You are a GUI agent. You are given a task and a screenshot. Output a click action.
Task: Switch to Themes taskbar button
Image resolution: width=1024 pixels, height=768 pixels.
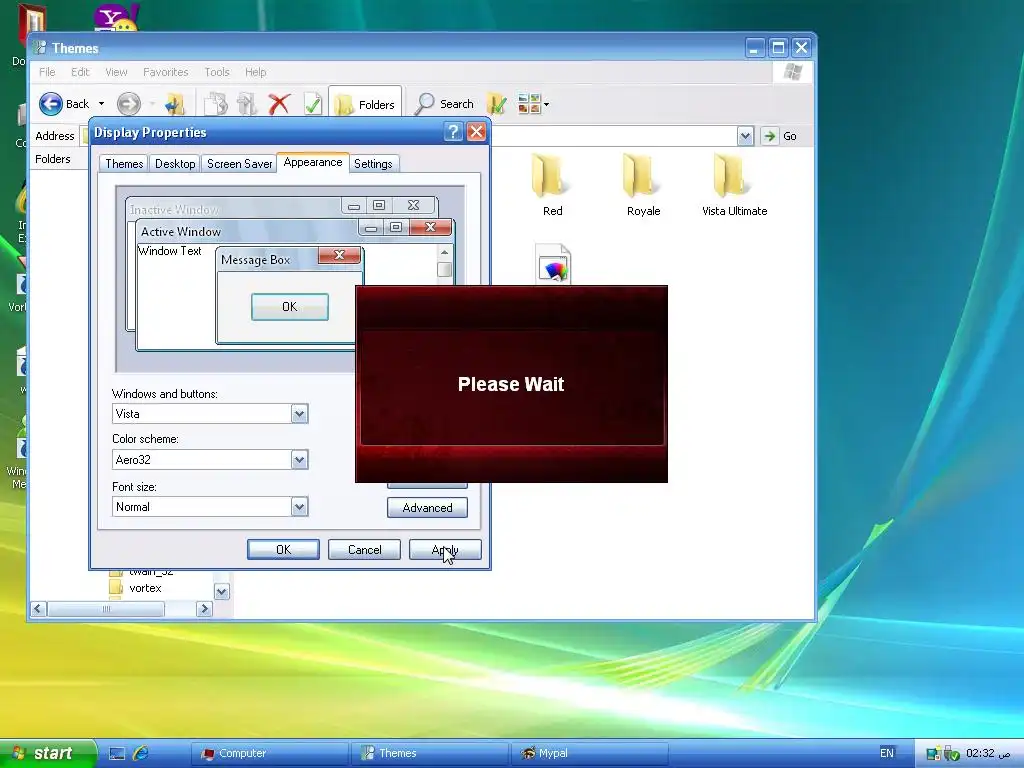[430, 753]
